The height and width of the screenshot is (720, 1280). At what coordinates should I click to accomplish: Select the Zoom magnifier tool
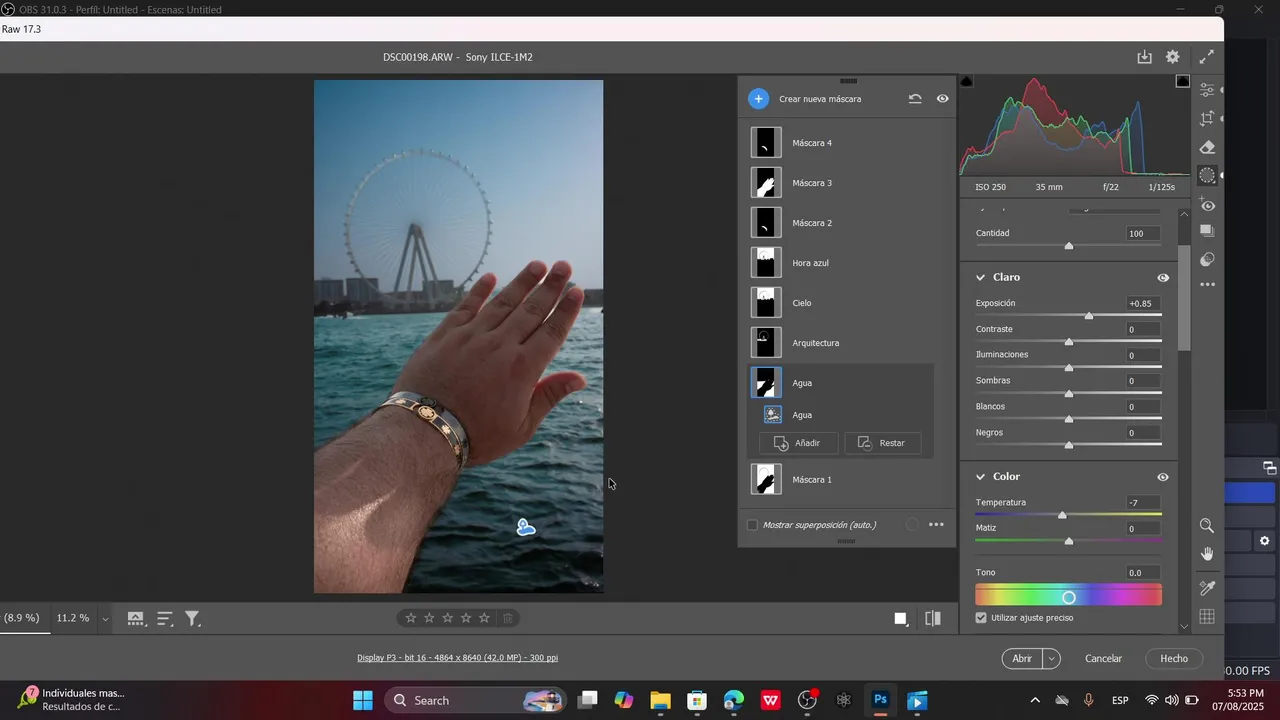[1207, 525]
